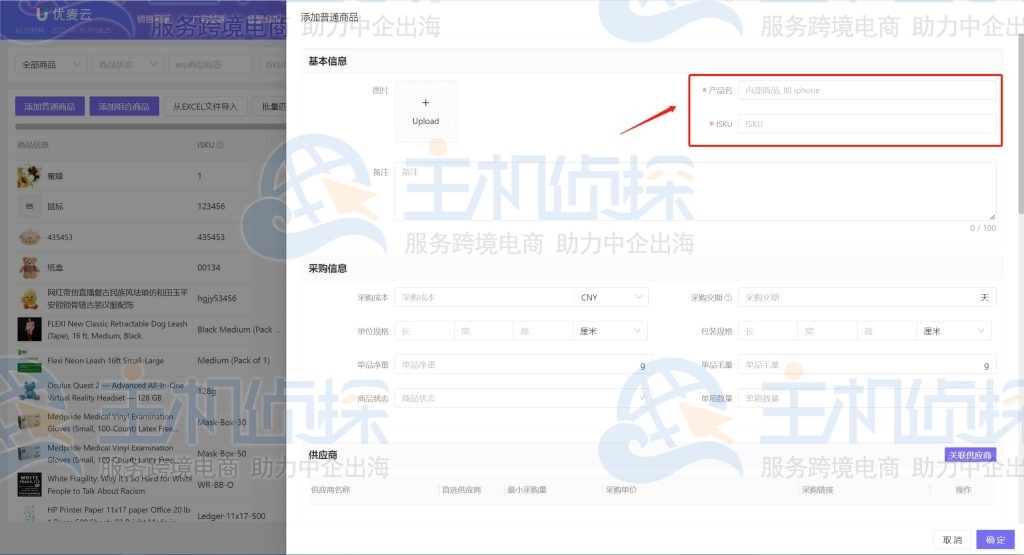Click the 单位规格 高 height field
The height and width of the screenshot is (555, 1024).
tap(543, 331)
